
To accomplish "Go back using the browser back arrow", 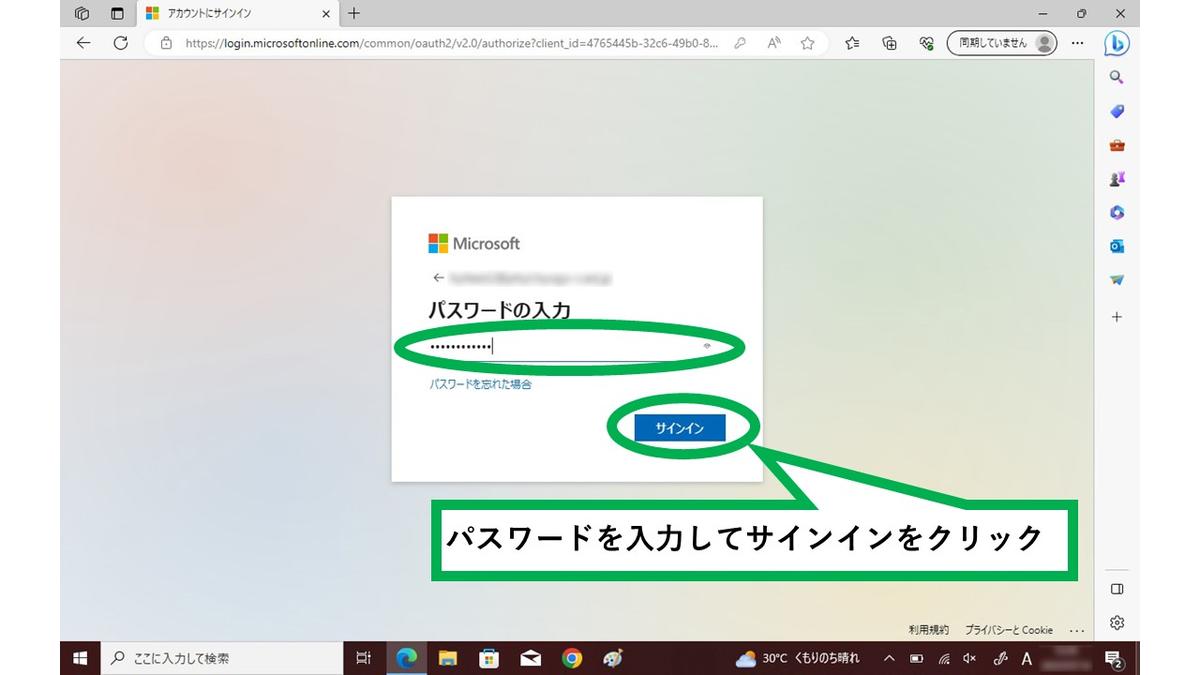I will (x=83, y=43).
